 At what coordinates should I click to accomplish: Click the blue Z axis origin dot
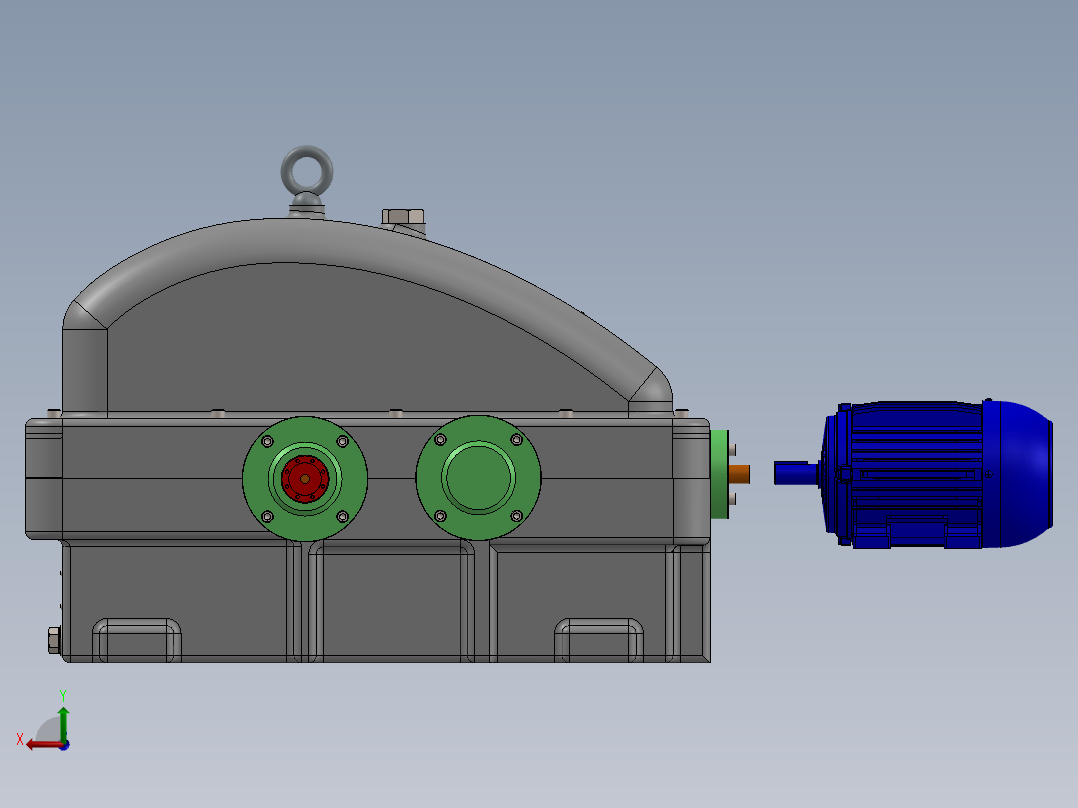(64, 746)
